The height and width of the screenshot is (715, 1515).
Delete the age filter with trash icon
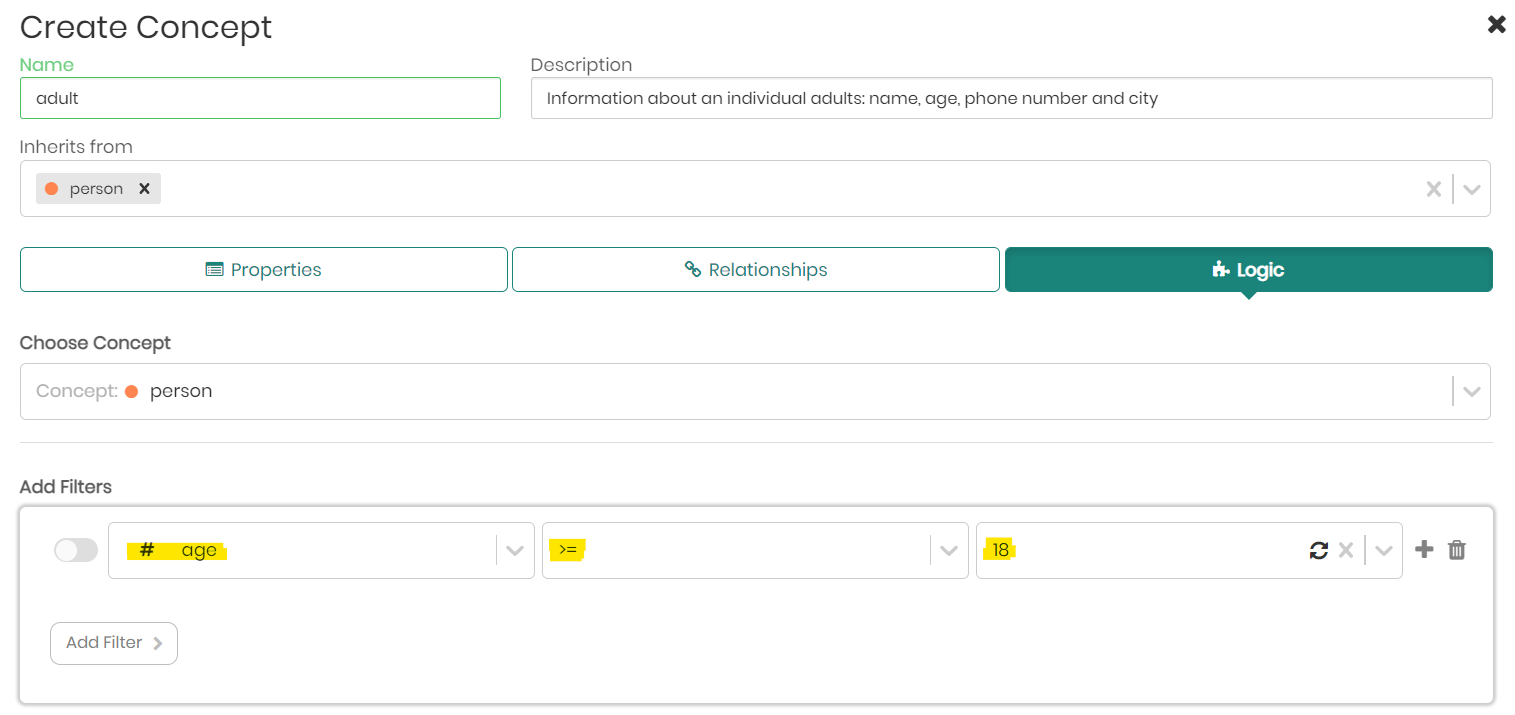[x=1457, y=550]
